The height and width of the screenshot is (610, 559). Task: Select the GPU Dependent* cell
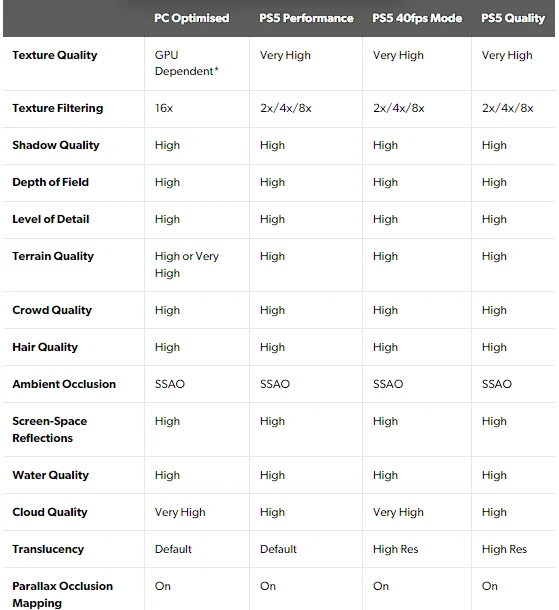coord(187,63)
